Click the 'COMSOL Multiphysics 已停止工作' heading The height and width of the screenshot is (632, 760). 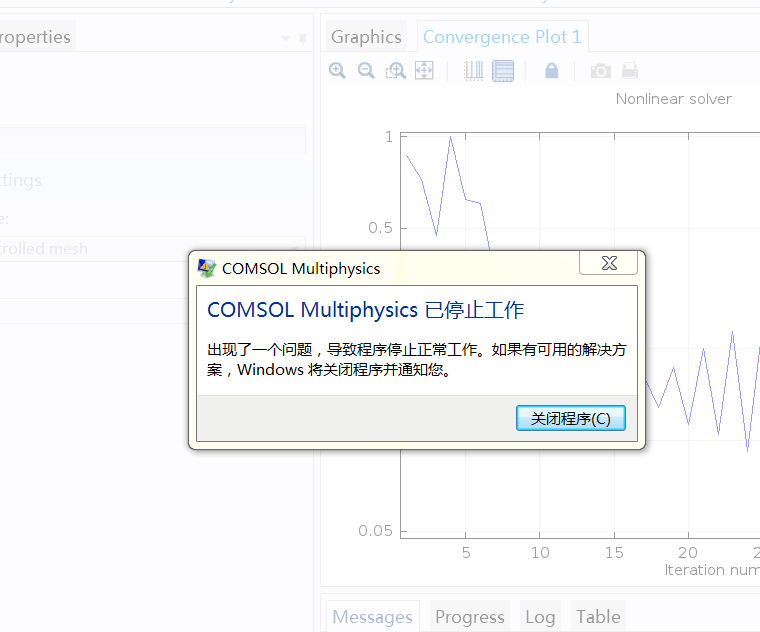pyautogui.click(x=365, y=310)
